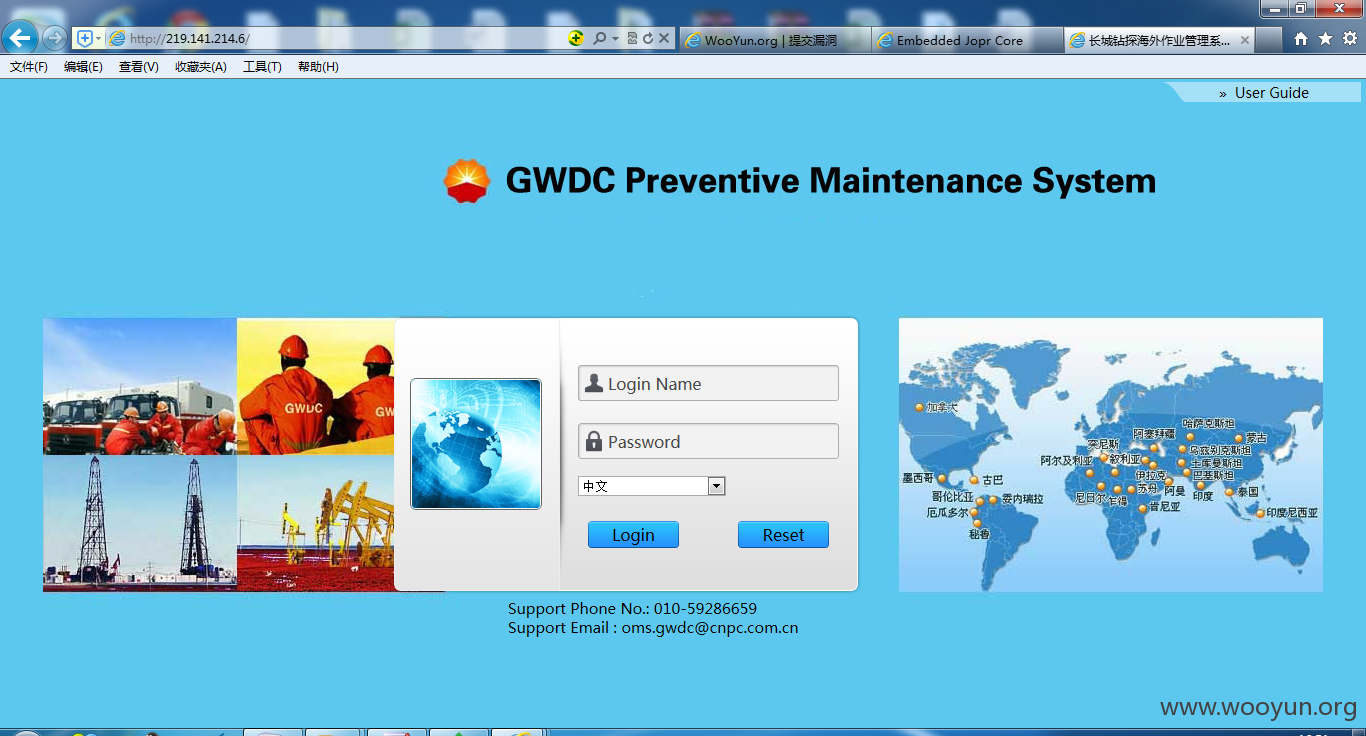Viewport: 1366px width, 736px height.
Task: Click the blue Login button
Action: pyautogui.click(x=633, y=535)
